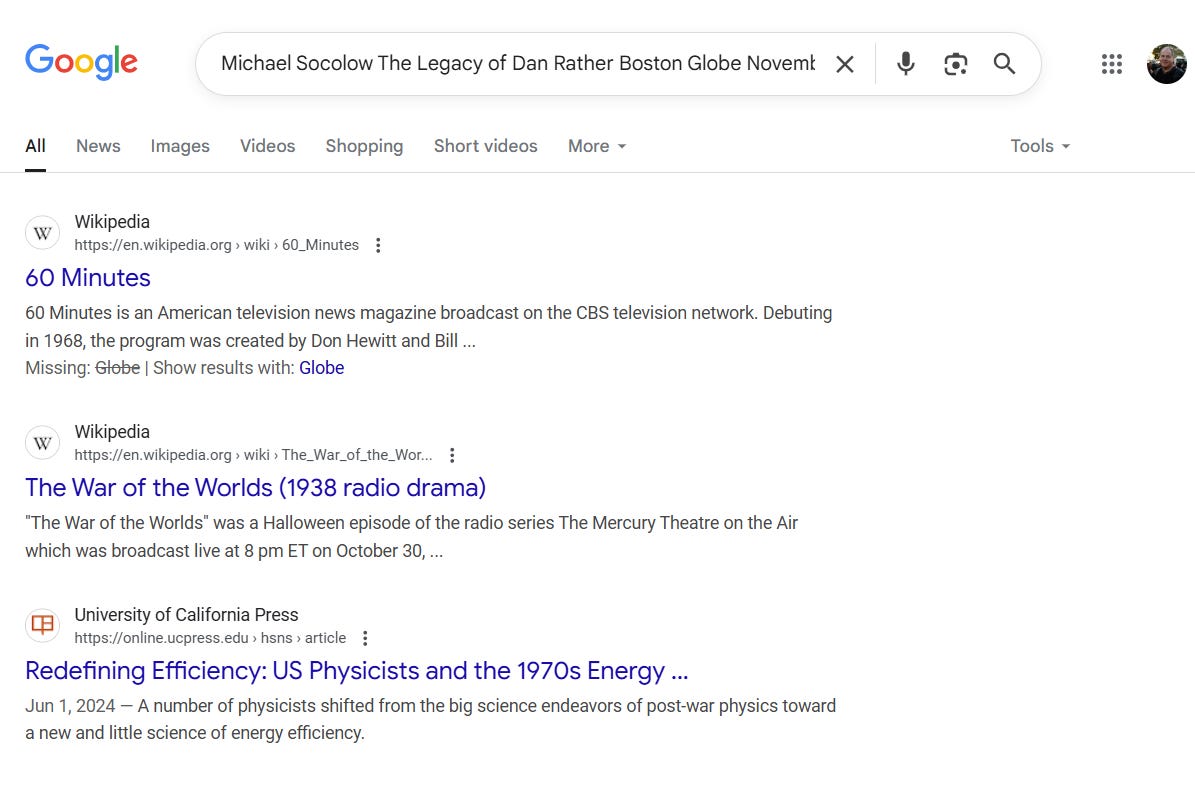The width and height of the screenshot is (1195, 785).
Task: Open the Google apps grid
Action: [x=1112, y=64]
